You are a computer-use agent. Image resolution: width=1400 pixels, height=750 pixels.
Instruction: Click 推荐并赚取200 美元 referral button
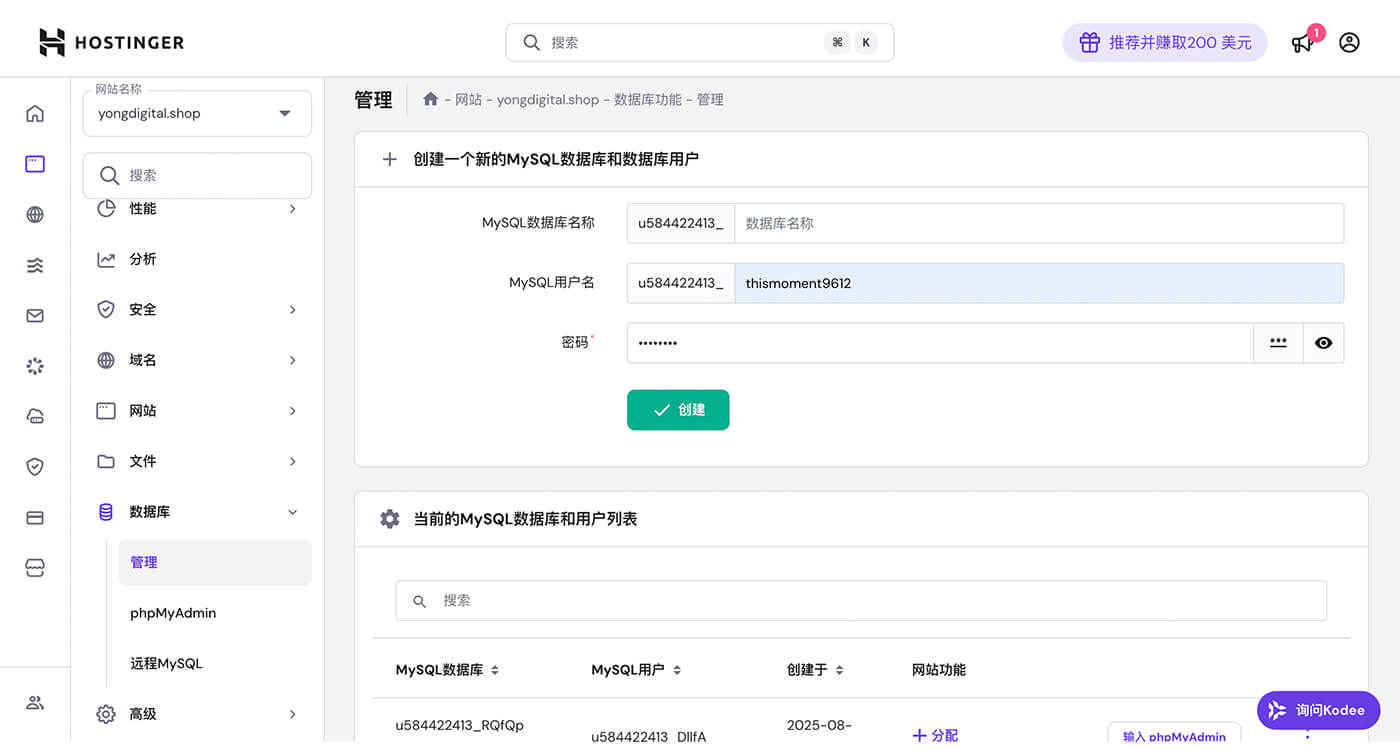click(x=1165, y=43)
